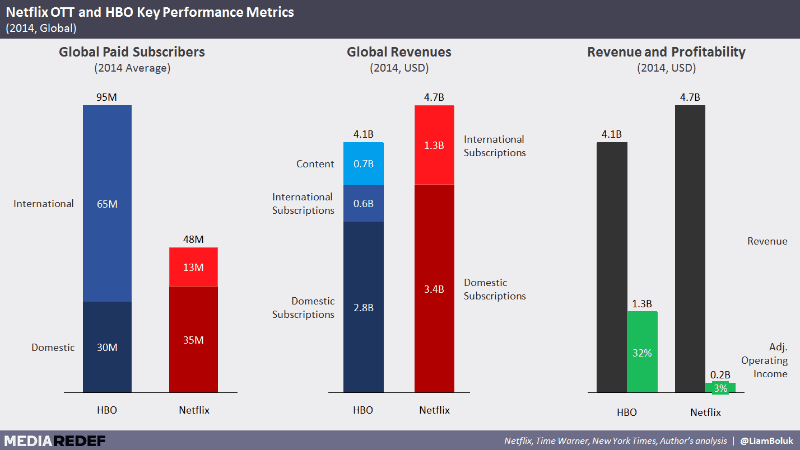Click the '(2014, USD)' subheading under Revenue and Profitability
This screenshot has width=800, height=450.
[666, 68]
